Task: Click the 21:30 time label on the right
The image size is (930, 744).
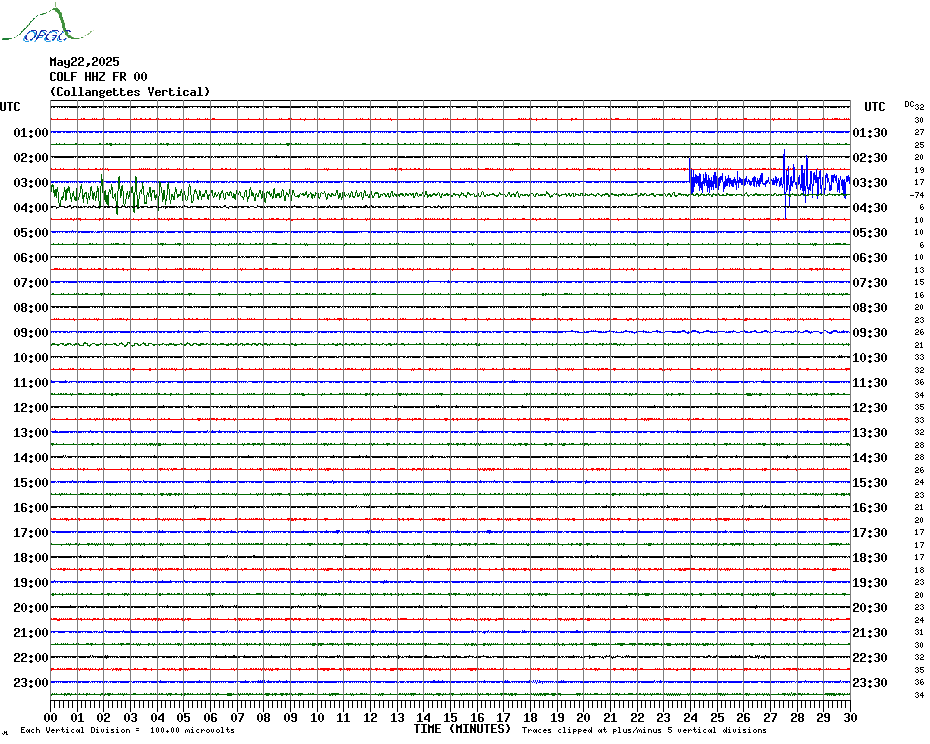Action: click(869, 633)
